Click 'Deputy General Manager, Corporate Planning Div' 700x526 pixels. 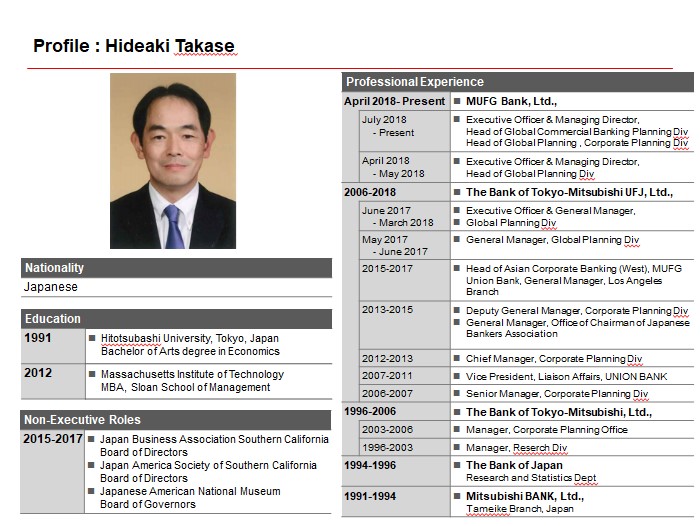[x=577, y=311]
